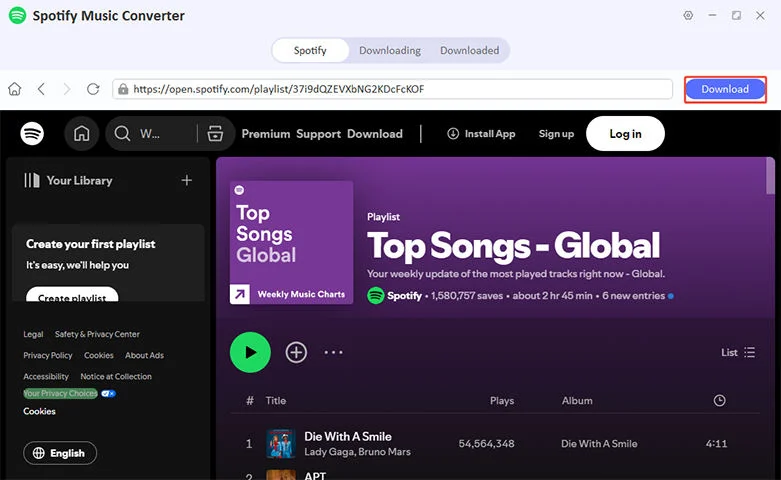Image resolution: width=781 pixels, height=480 pixels.
Task: Open artist Bruno Mars link
Action: coord(385,452)
